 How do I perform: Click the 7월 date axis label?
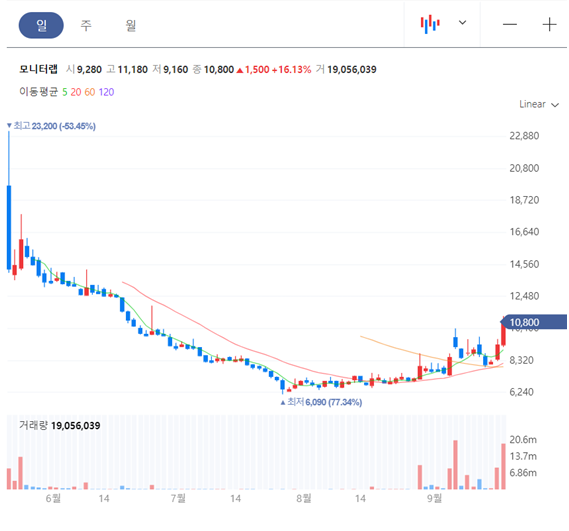178,498
